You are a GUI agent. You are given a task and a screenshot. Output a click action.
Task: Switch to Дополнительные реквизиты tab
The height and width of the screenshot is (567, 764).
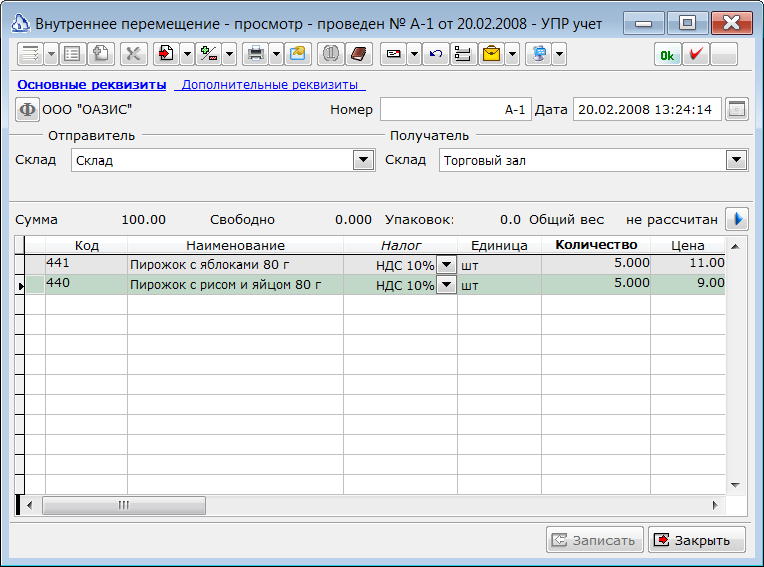[x=270, y=85]
